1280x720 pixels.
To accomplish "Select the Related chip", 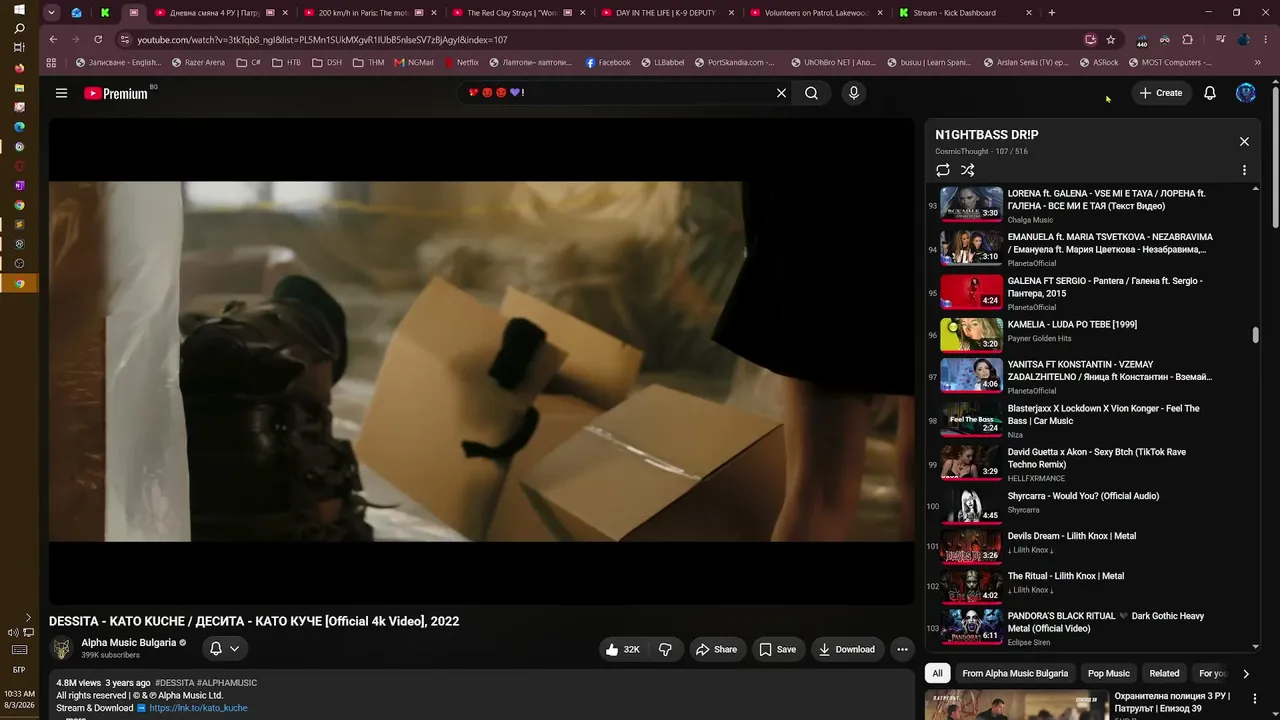I will tap(1164, 673).
